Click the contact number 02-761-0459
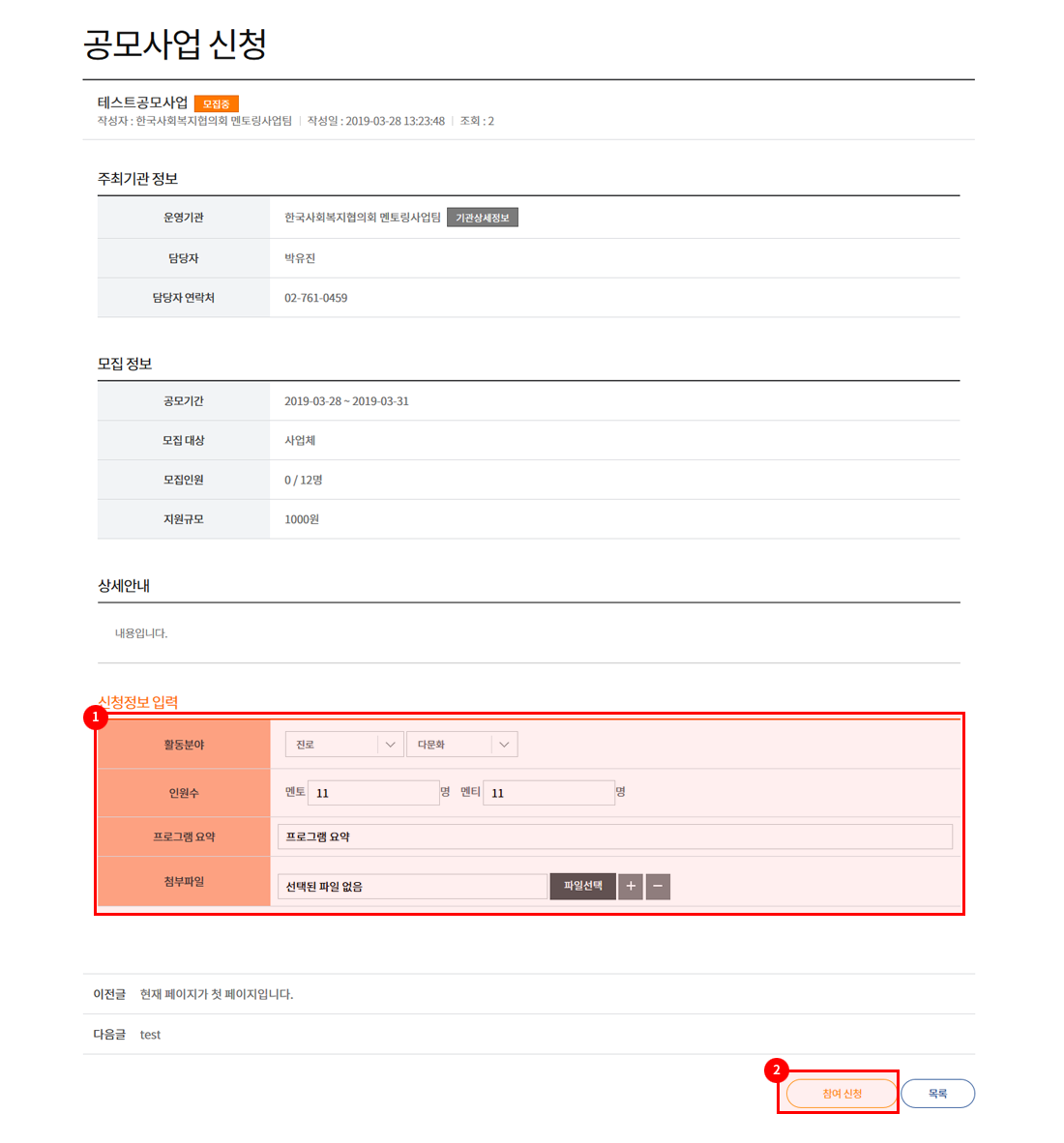Viewport: 1064px width, 1143px height. click(315, 298)
